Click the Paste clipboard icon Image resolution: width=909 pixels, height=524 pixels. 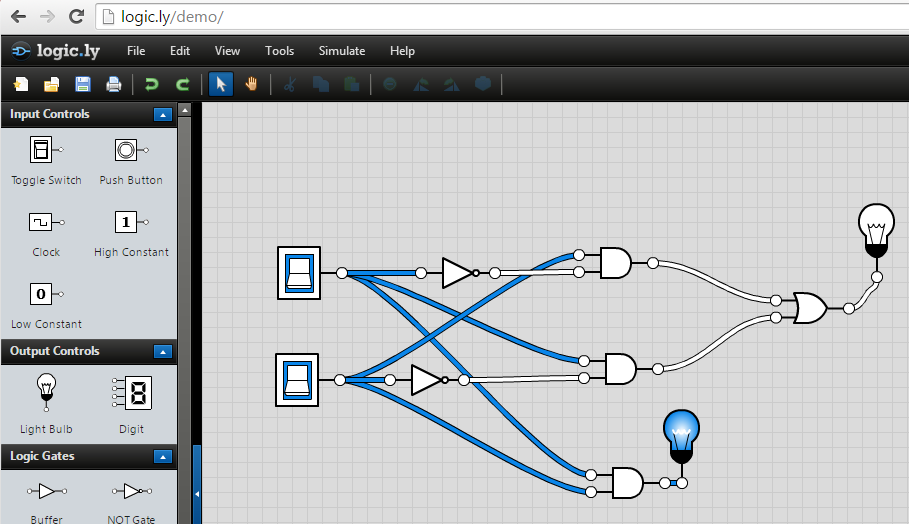click(x=351, y=85)
